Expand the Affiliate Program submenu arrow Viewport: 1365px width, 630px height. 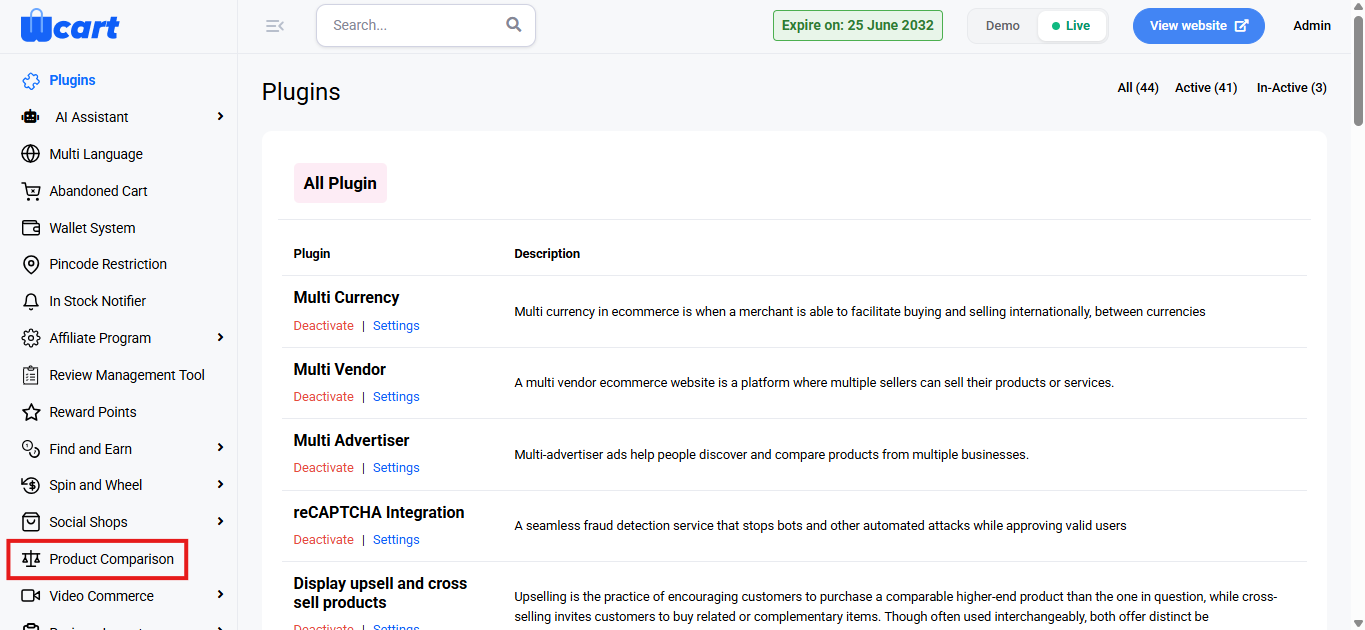click(x=220, y=338)
